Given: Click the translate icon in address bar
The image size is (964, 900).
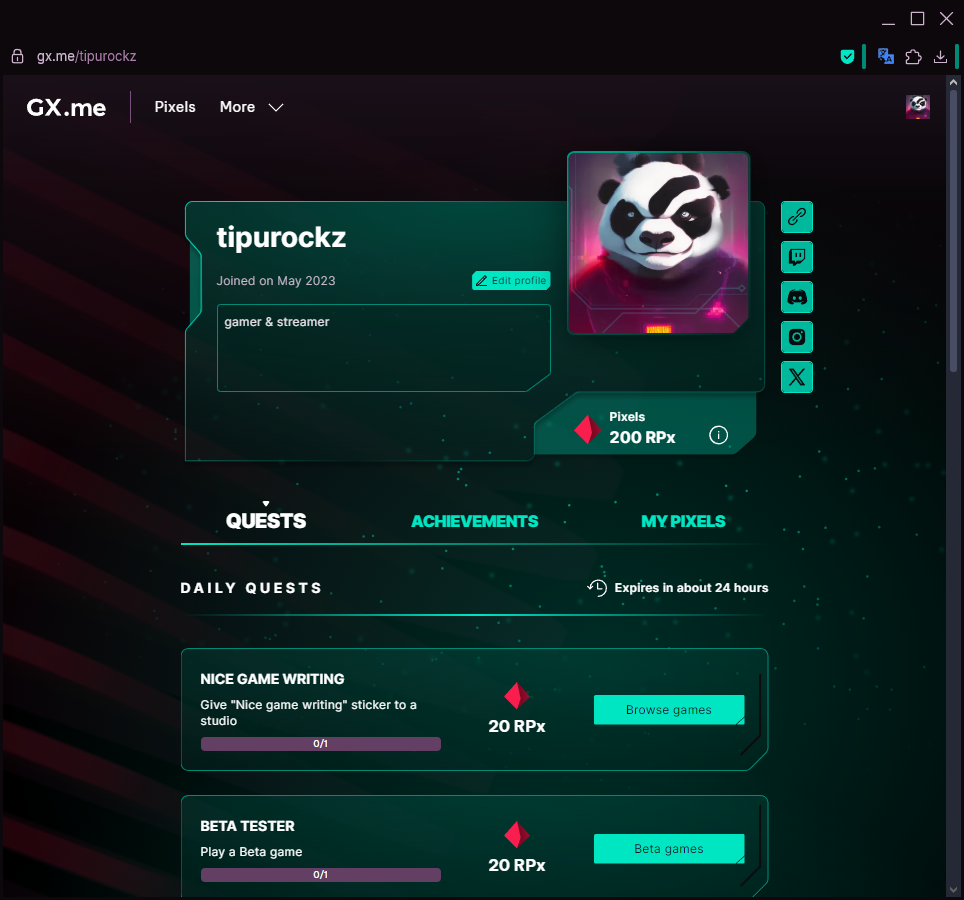Looking at the screenshot, I should point(885,57).
